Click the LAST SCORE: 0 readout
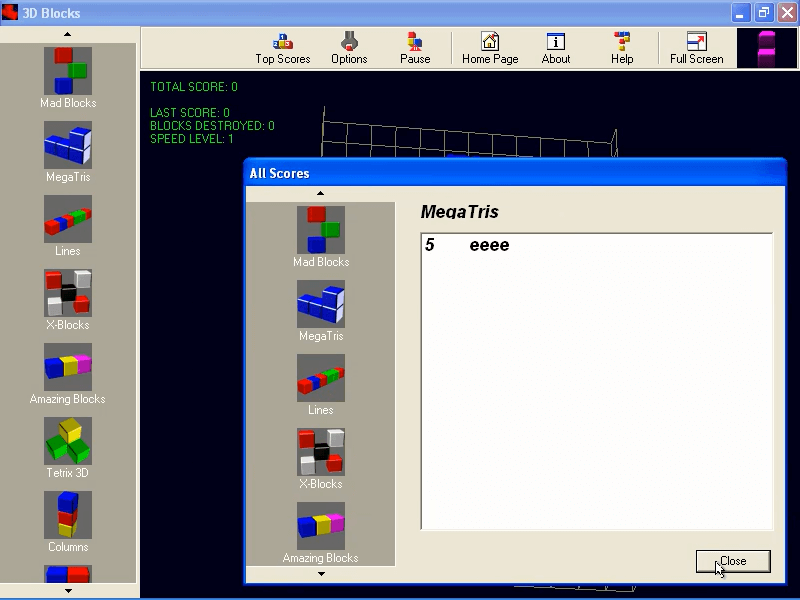 tap(190, 112)
